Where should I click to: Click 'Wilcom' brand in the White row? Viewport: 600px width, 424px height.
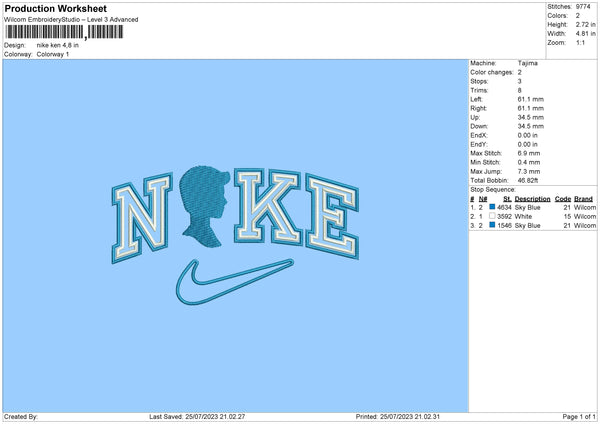tap(585, 217)
